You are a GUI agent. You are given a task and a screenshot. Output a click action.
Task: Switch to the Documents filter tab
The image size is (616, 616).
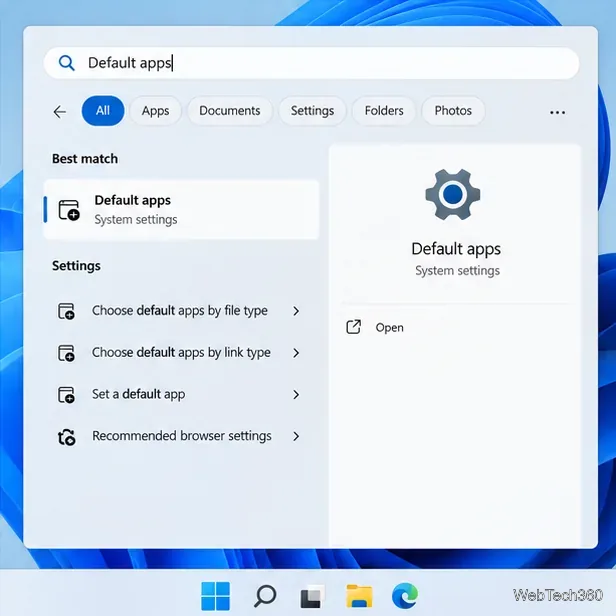[230, 111]
